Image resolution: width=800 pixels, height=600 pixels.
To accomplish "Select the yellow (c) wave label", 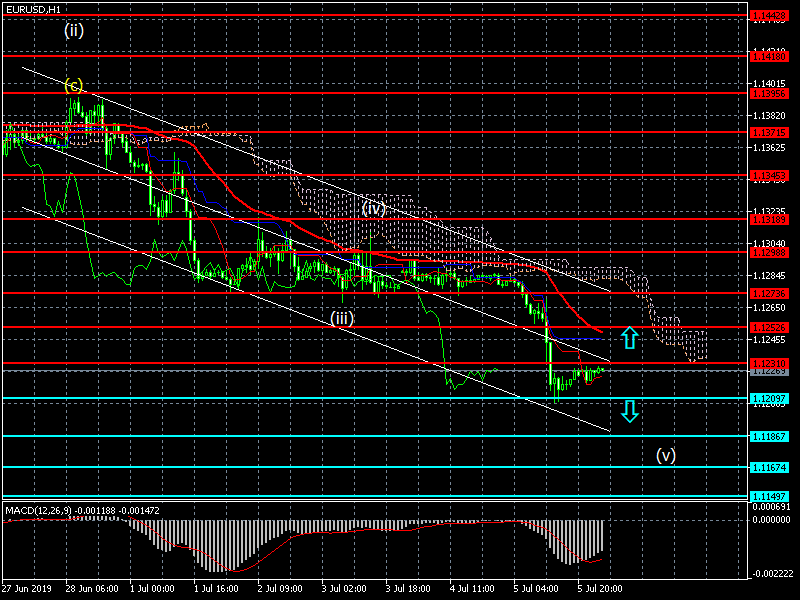I will pyautogui.click(x=73, y=86).
